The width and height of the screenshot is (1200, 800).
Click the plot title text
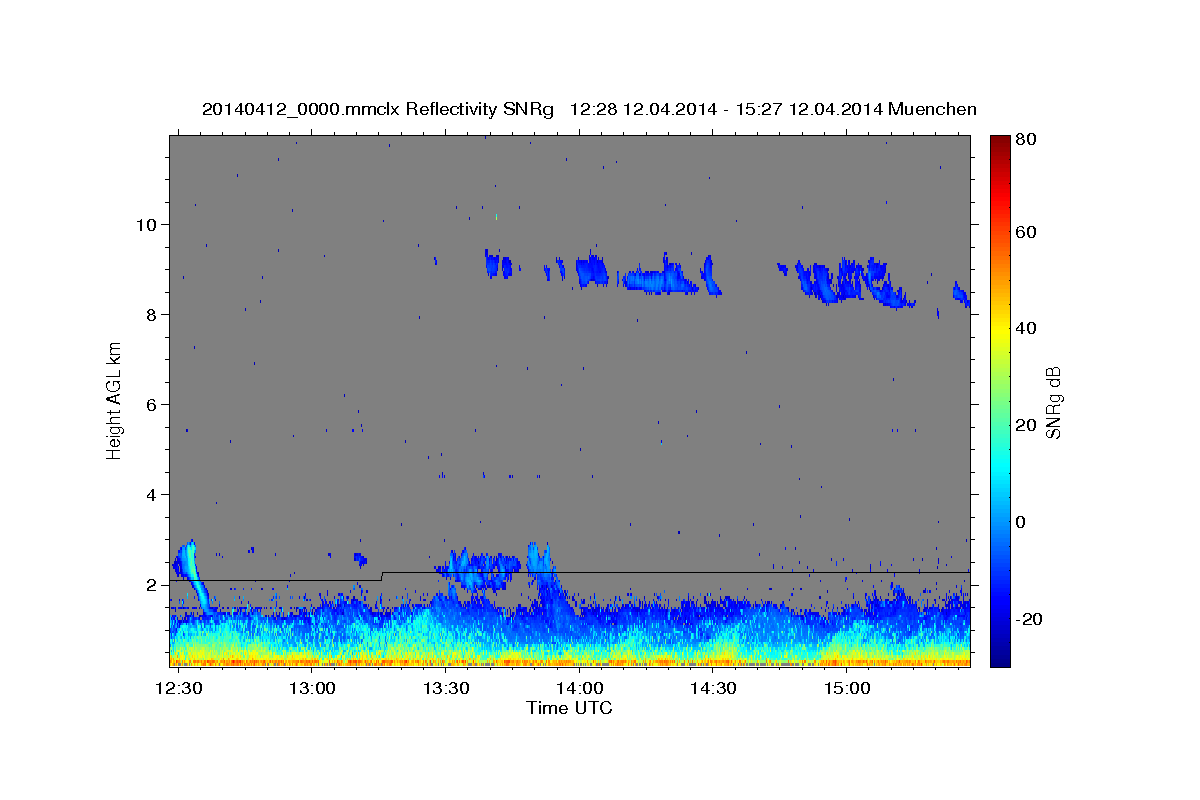[589, 109]
